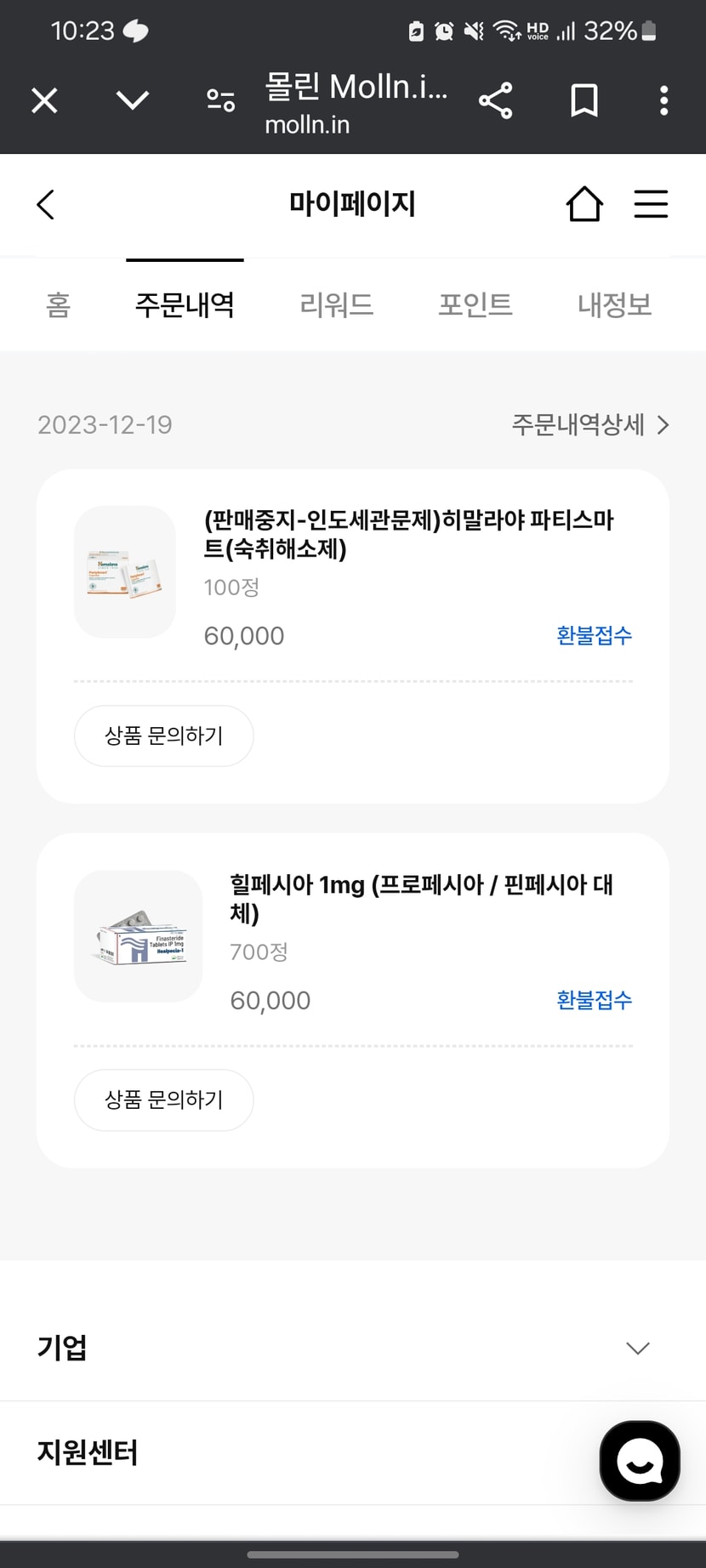Go back using the 마이페이지 back arrow

(46, 205)
